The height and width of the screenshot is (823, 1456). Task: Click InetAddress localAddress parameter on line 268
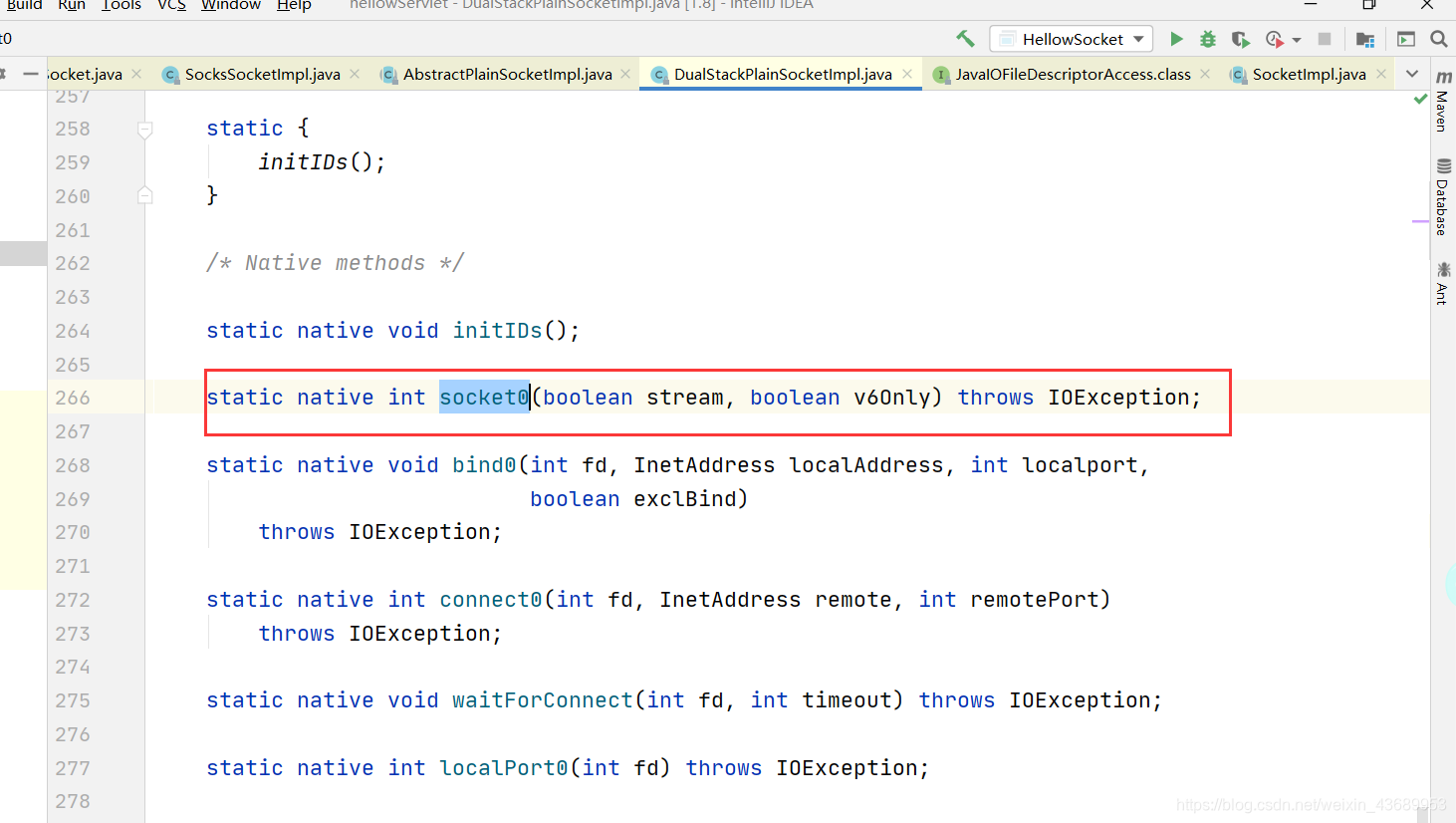pos(789,465)
